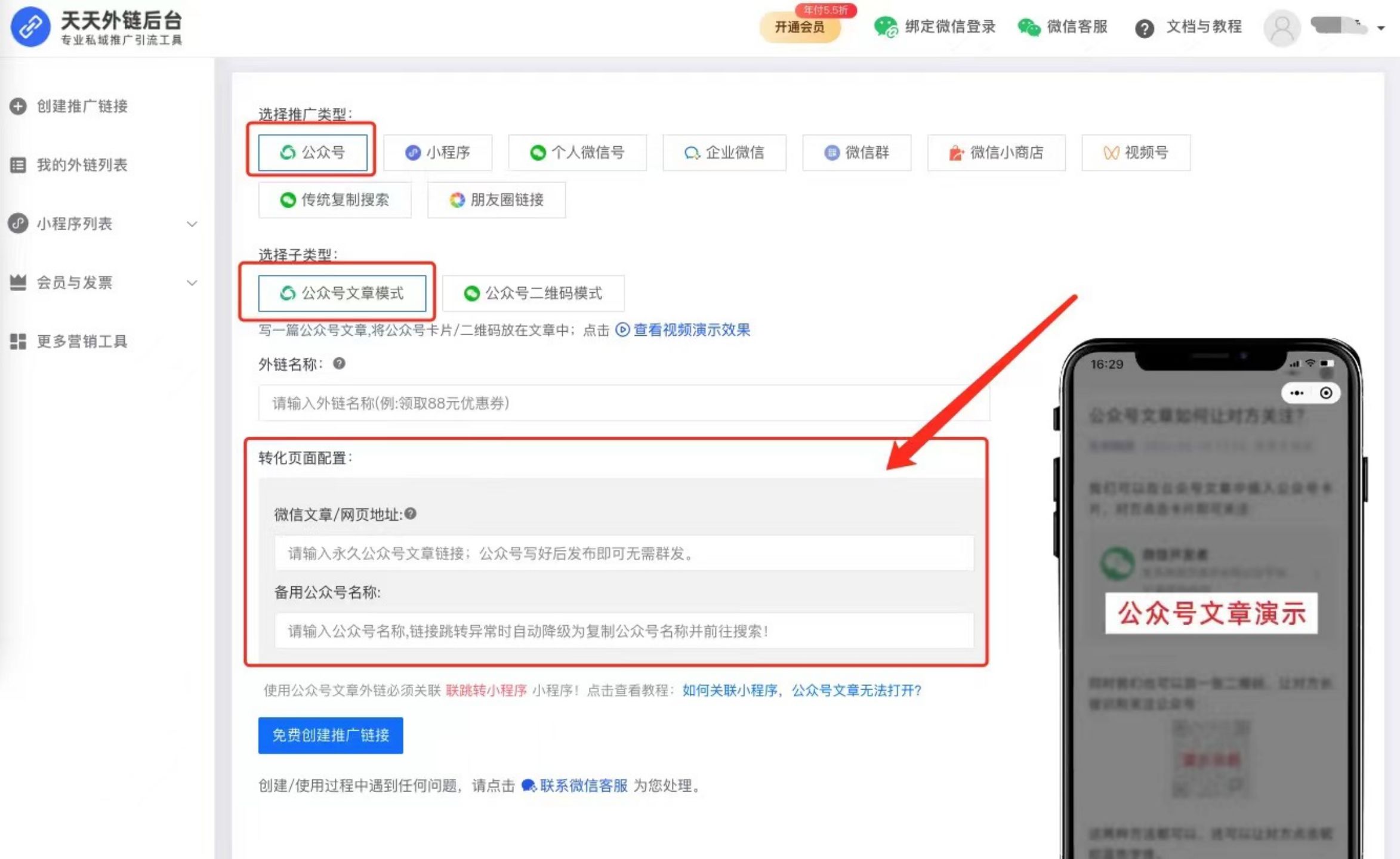Click help icon next to 微信文章/网页地址
The image size is (1400, 859).
(411, 514)
